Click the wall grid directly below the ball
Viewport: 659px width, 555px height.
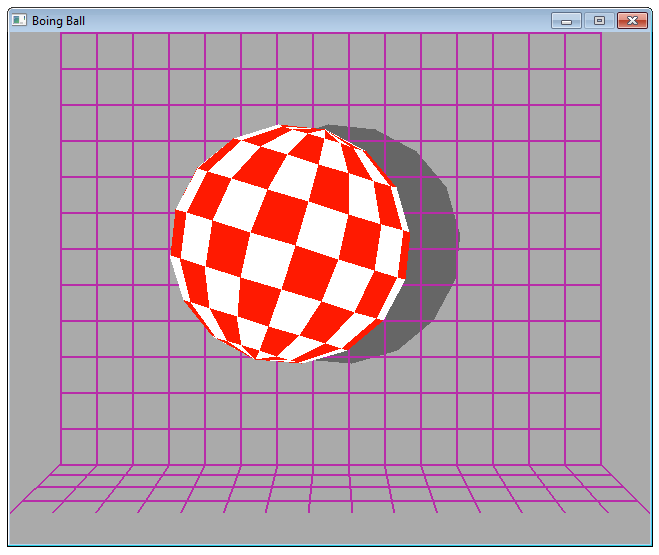click(x=290, y=410)
